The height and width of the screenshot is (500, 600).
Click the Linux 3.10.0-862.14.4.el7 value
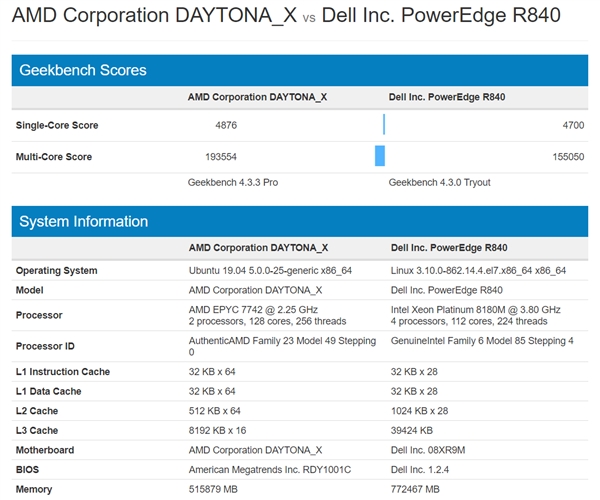click(478, 271)
